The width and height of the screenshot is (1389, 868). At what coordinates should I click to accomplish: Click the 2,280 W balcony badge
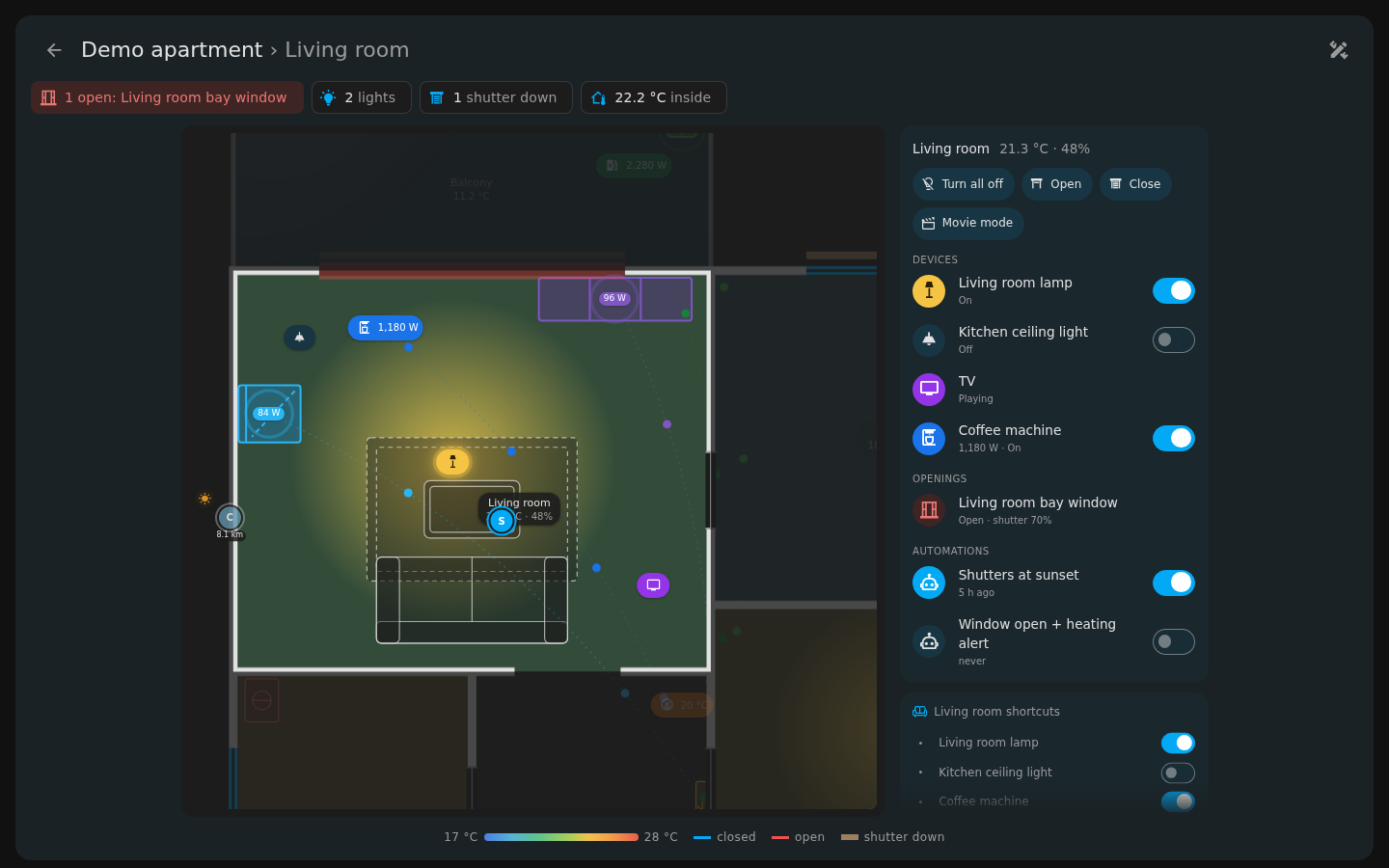[634, 165]
